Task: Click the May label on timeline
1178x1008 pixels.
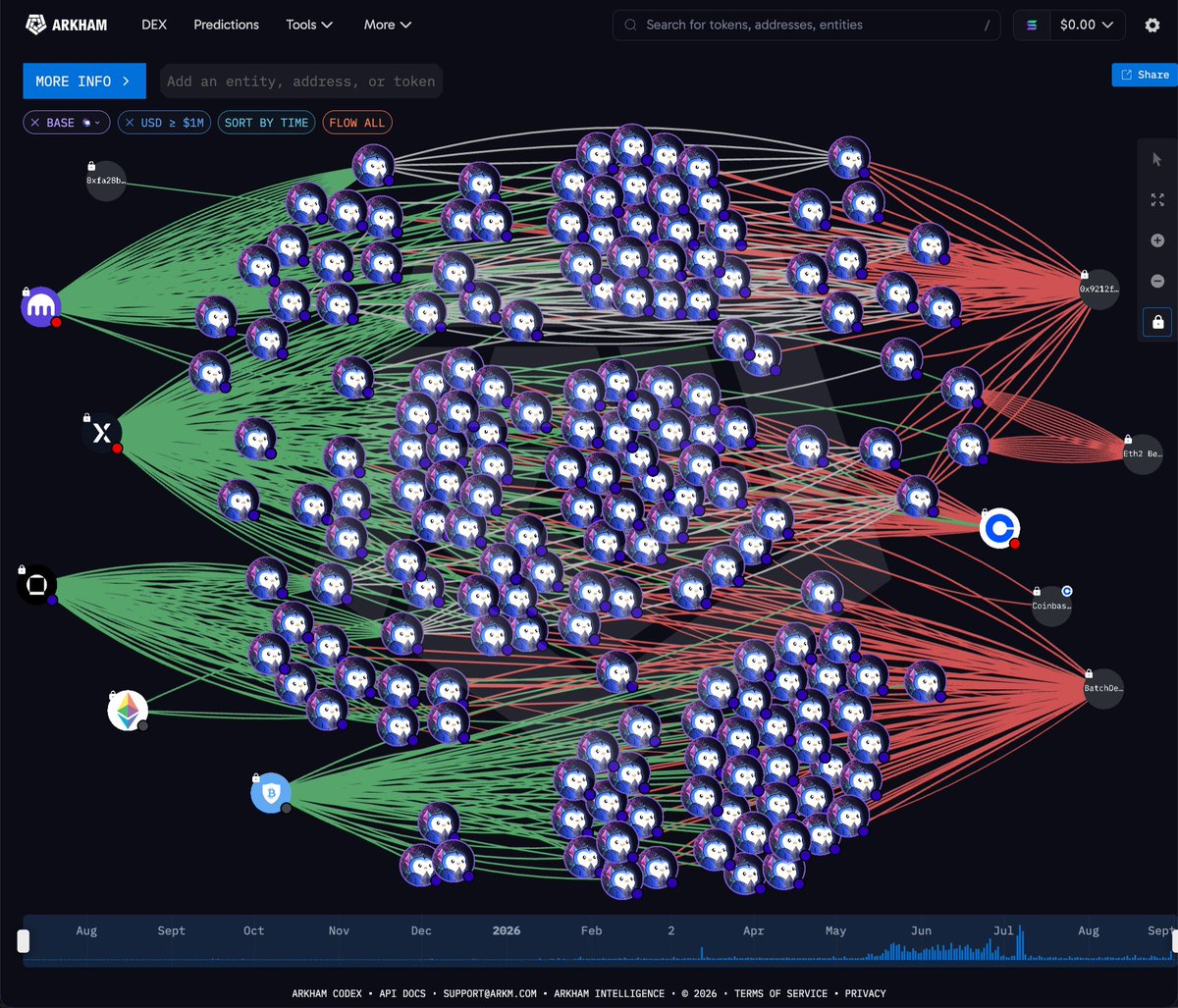Action: [835, 930]
